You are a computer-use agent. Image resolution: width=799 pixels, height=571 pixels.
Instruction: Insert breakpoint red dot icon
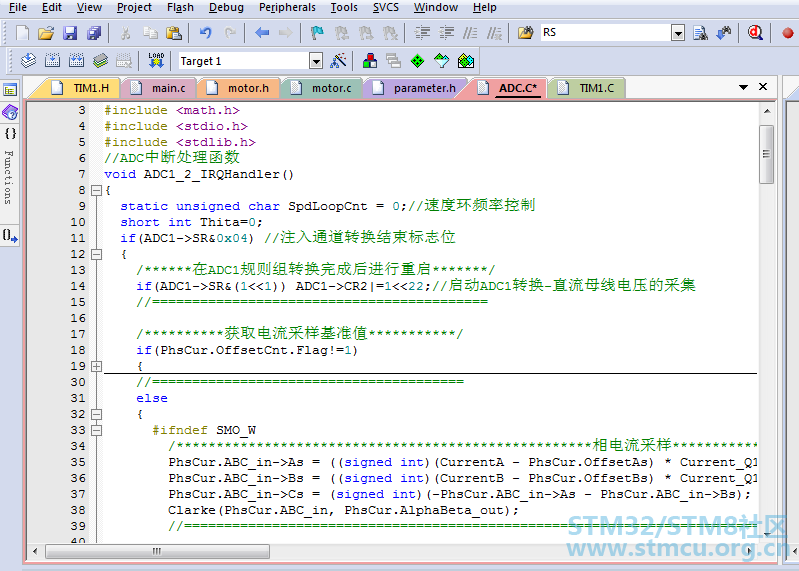[x=787, y=33]
